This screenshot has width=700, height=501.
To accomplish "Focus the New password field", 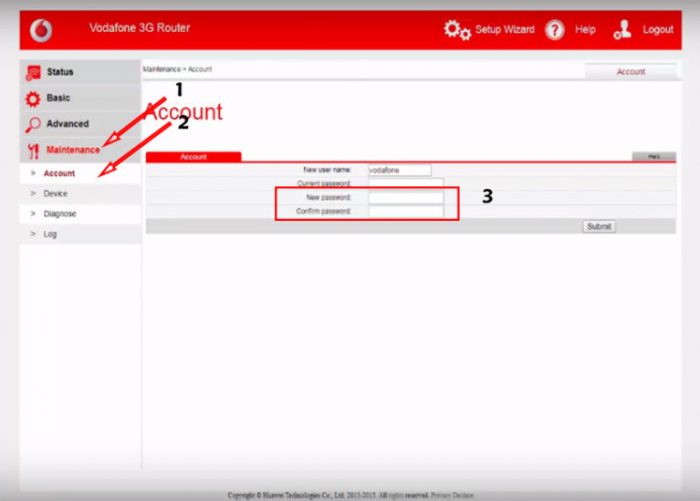I will [x=406, y=197].
